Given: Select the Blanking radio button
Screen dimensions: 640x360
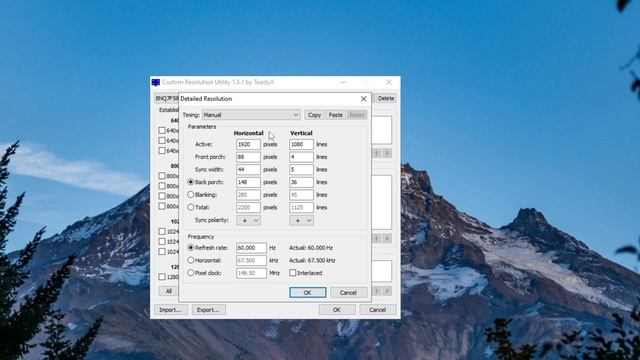Looking at the screenshot, I should pyautogui.click(x=191, y=195).
